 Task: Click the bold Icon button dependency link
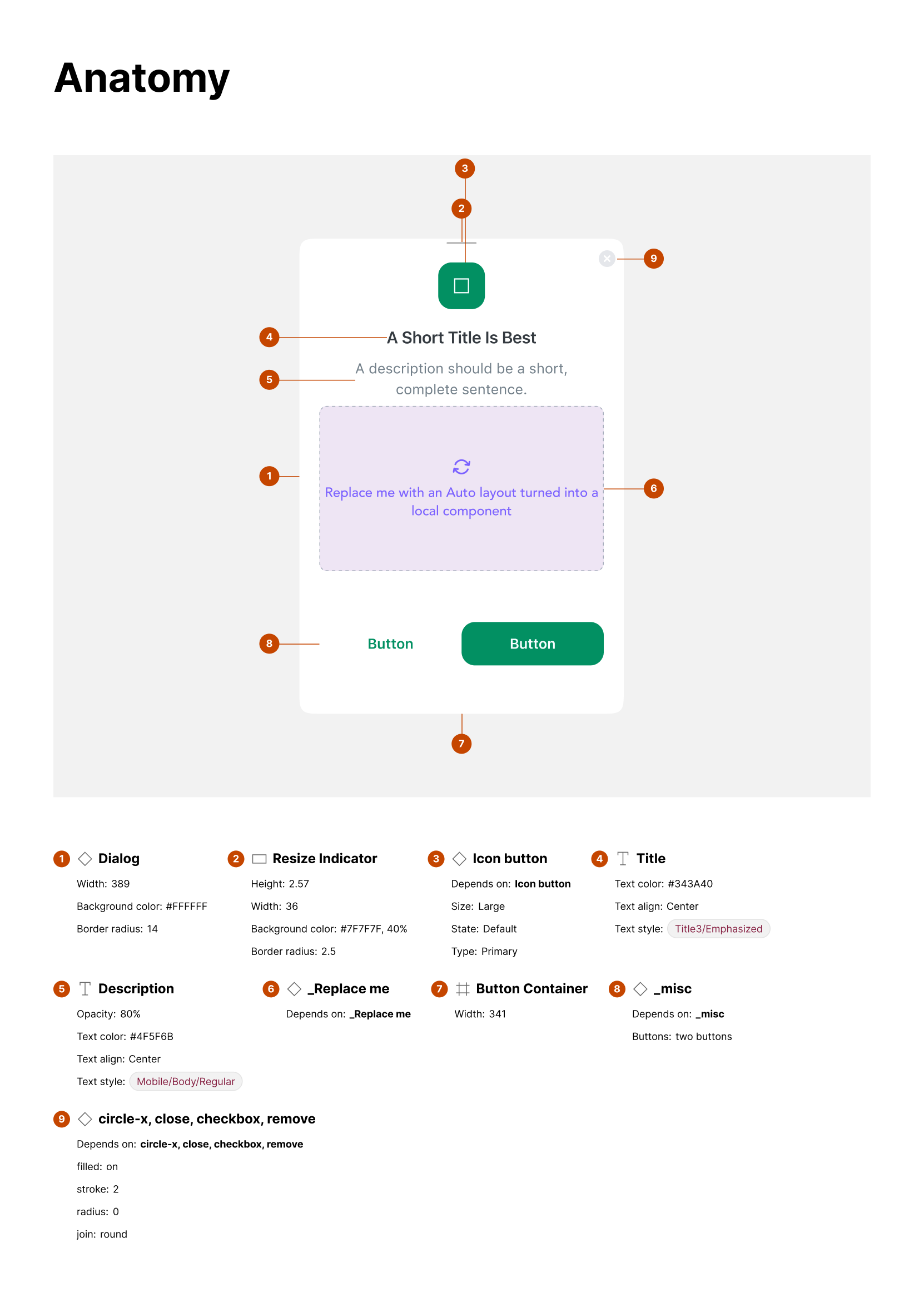[x=542, y=884]
